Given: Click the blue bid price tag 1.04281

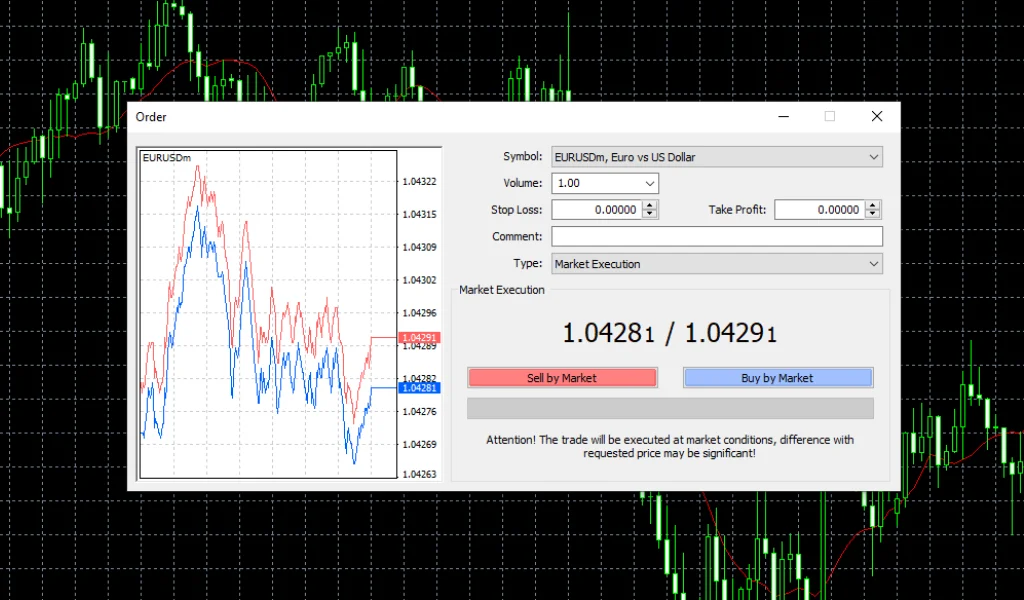Looking at the screenshot, I should tap(421, 387).
